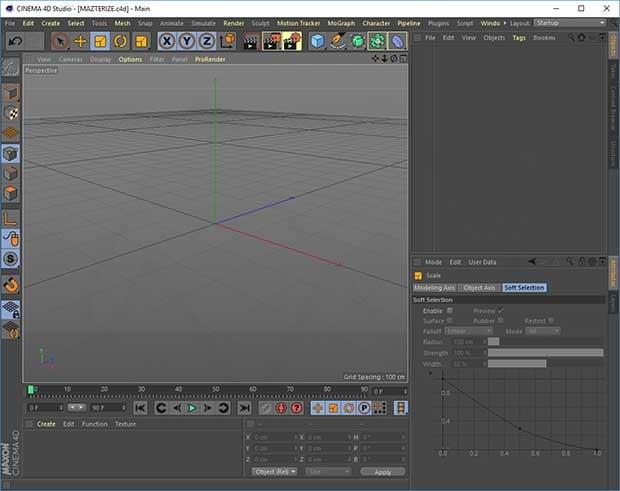Viewport: 620px width, 491px height.
Task: Open the ProRender viewport menu
Action: [210, 59]
